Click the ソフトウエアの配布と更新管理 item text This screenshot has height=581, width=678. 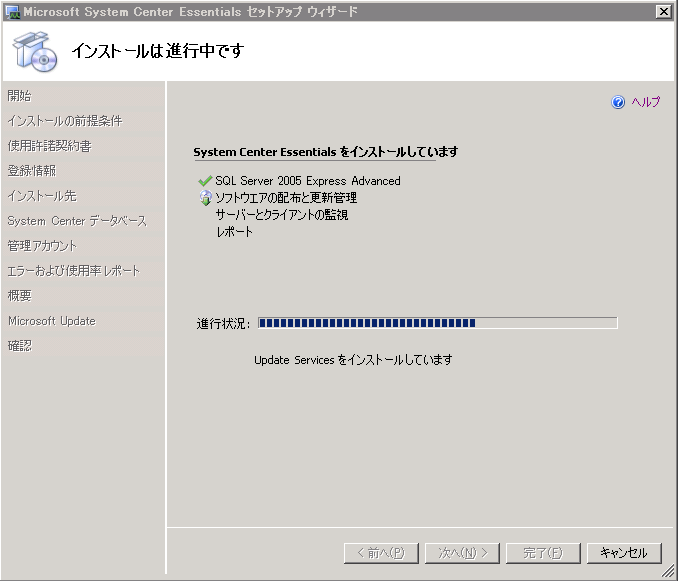tap(286, 198)
